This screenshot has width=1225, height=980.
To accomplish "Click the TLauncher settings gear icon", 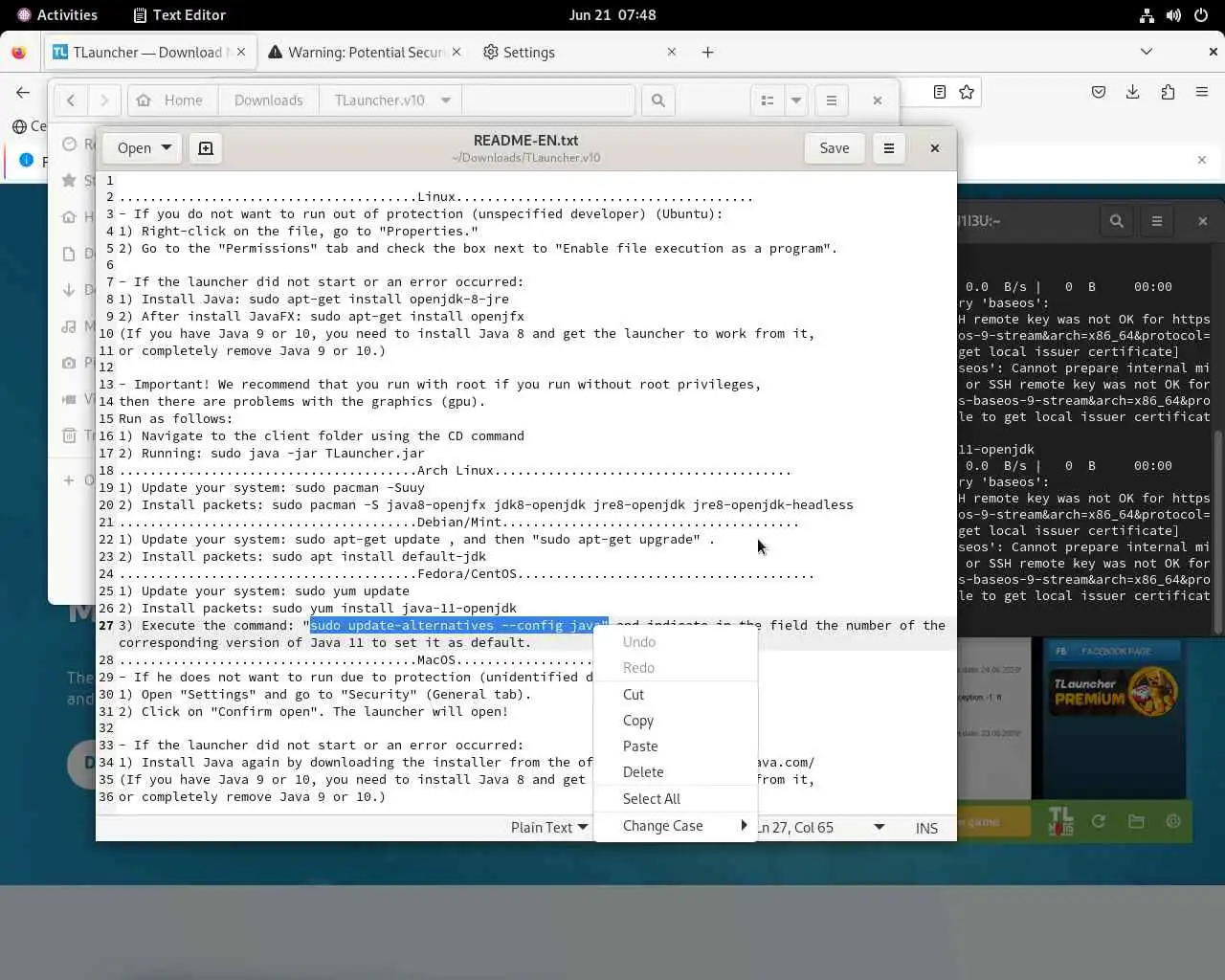I will click(x=1173, y=821).
